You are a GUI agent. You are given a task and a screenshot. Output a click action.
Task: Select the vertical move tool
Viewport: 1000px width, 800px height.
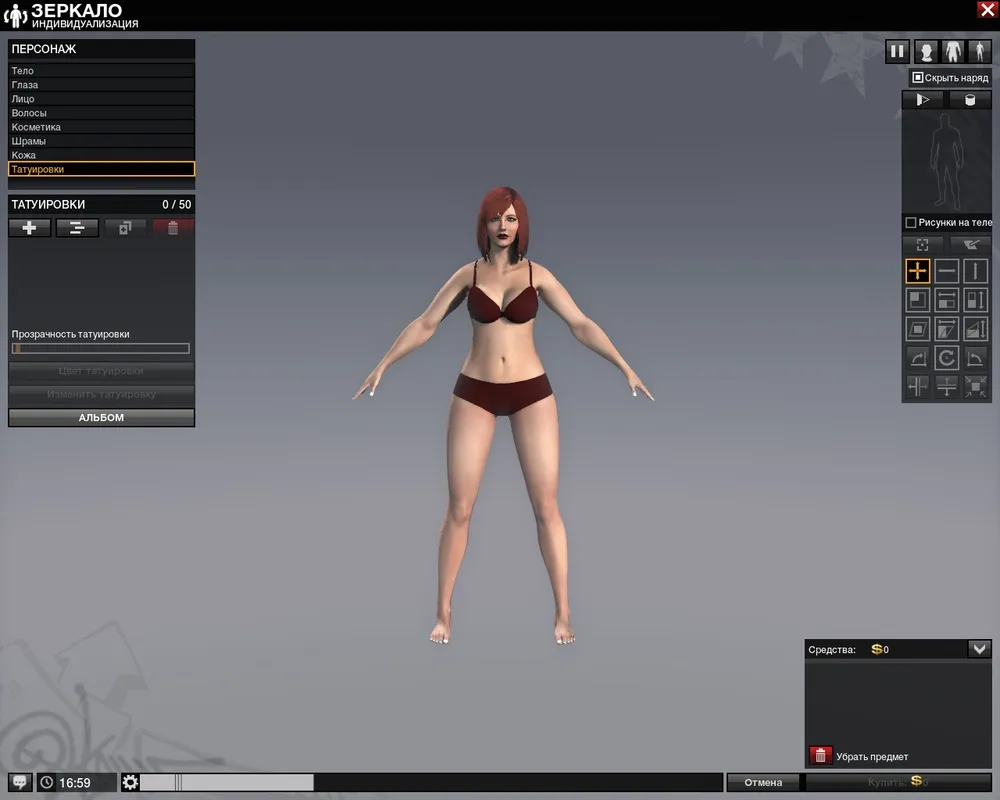coord(976,271)
